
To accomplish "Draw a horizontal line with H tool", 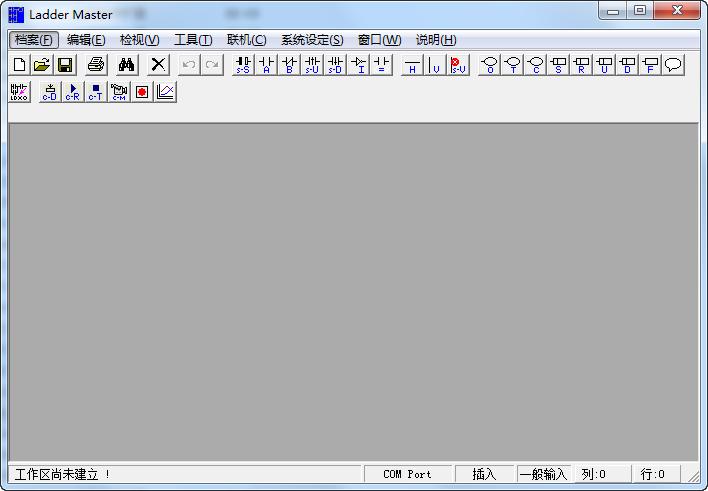I will [412, 65].
